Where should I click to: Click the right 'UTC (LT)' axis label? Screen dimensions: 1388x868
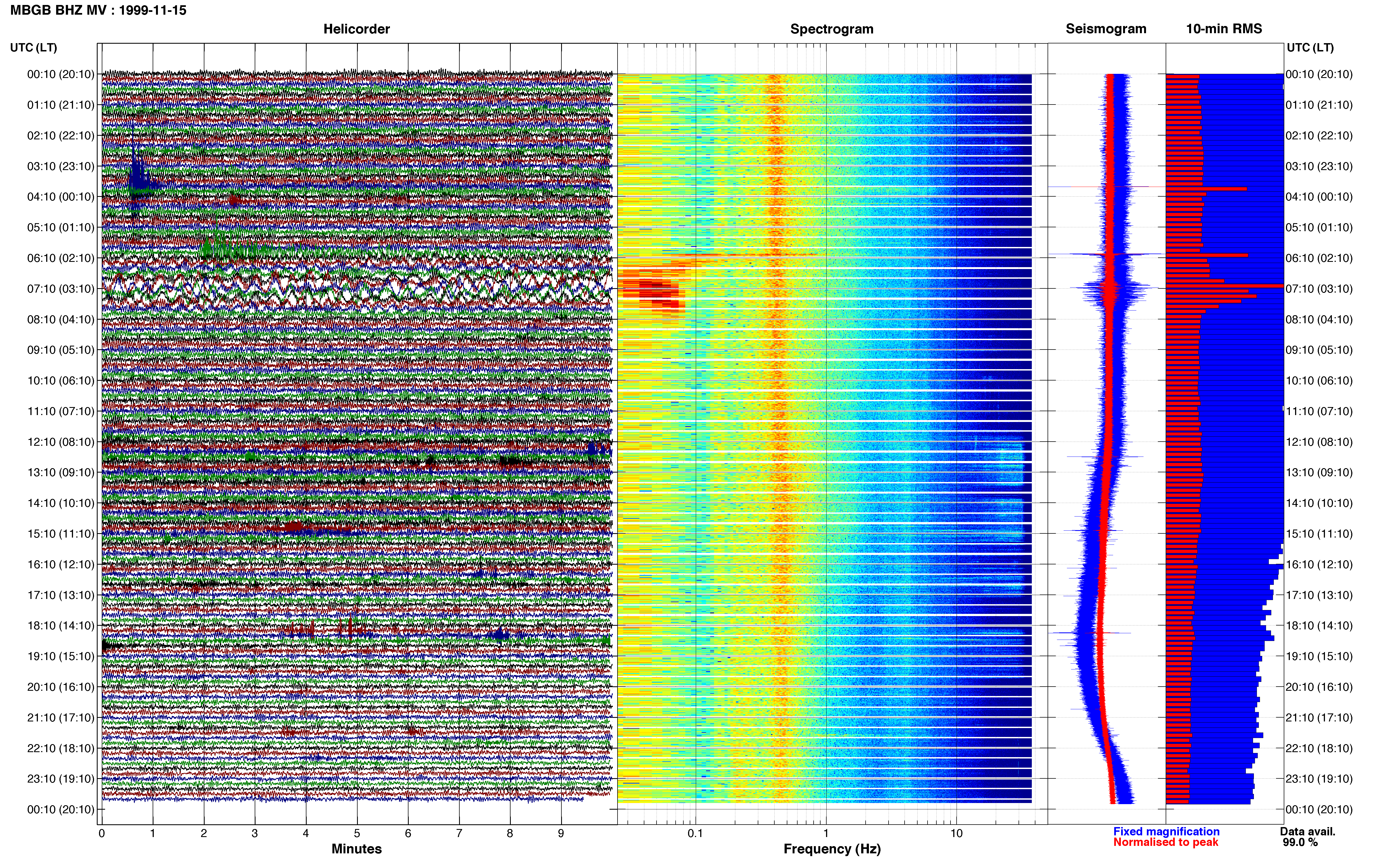pyautogui.click(x=1310, y=47)
